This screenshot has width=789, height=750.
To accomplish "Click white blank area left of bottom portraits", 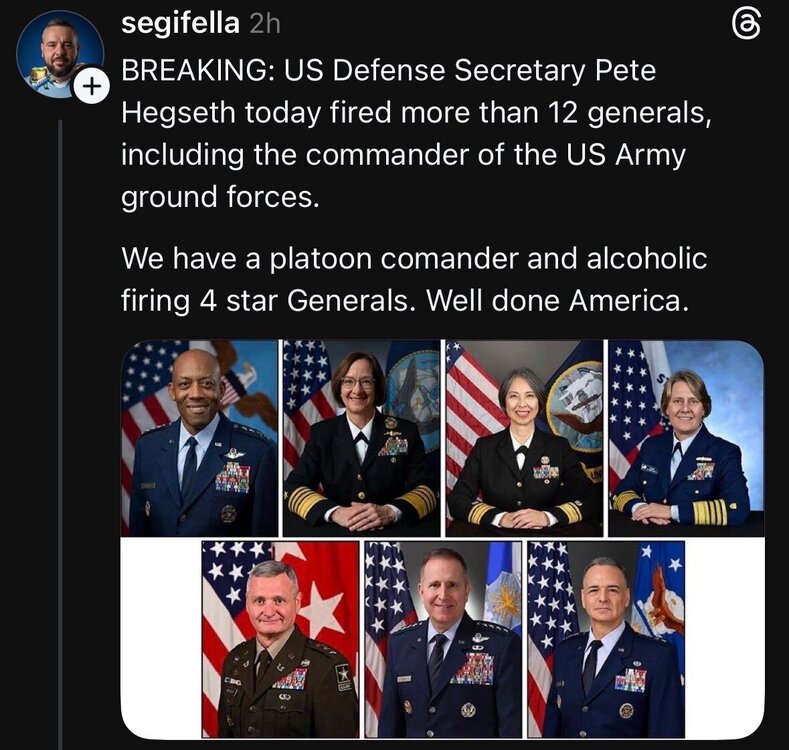I will click(160, 640).
